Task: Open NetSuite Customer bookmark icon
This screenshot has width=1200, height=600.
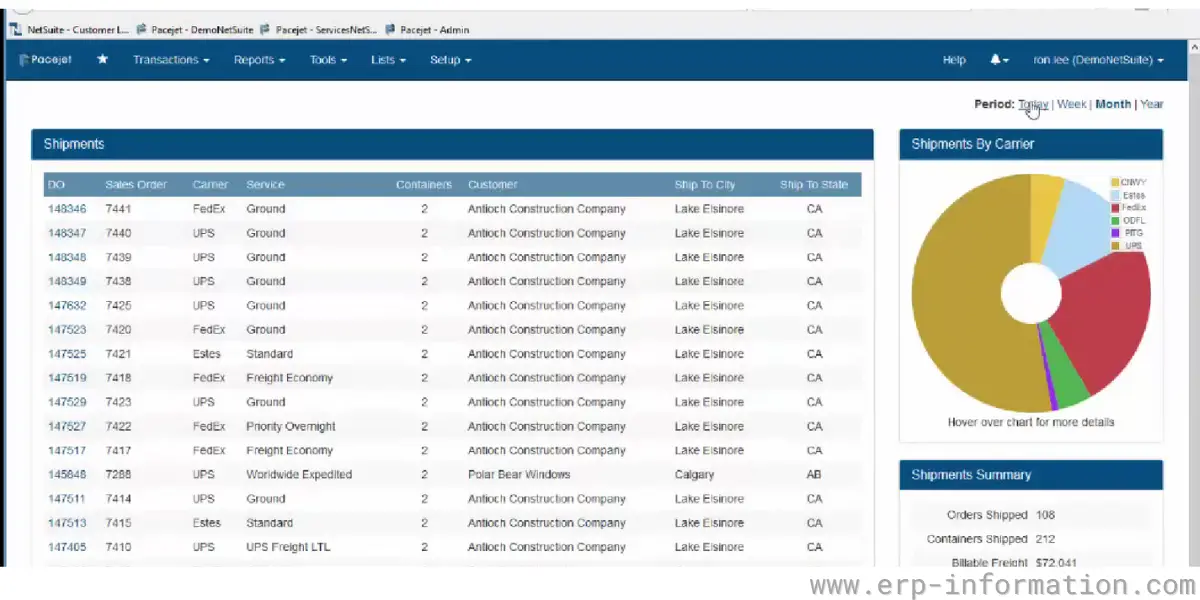Action: coord(15,30)
